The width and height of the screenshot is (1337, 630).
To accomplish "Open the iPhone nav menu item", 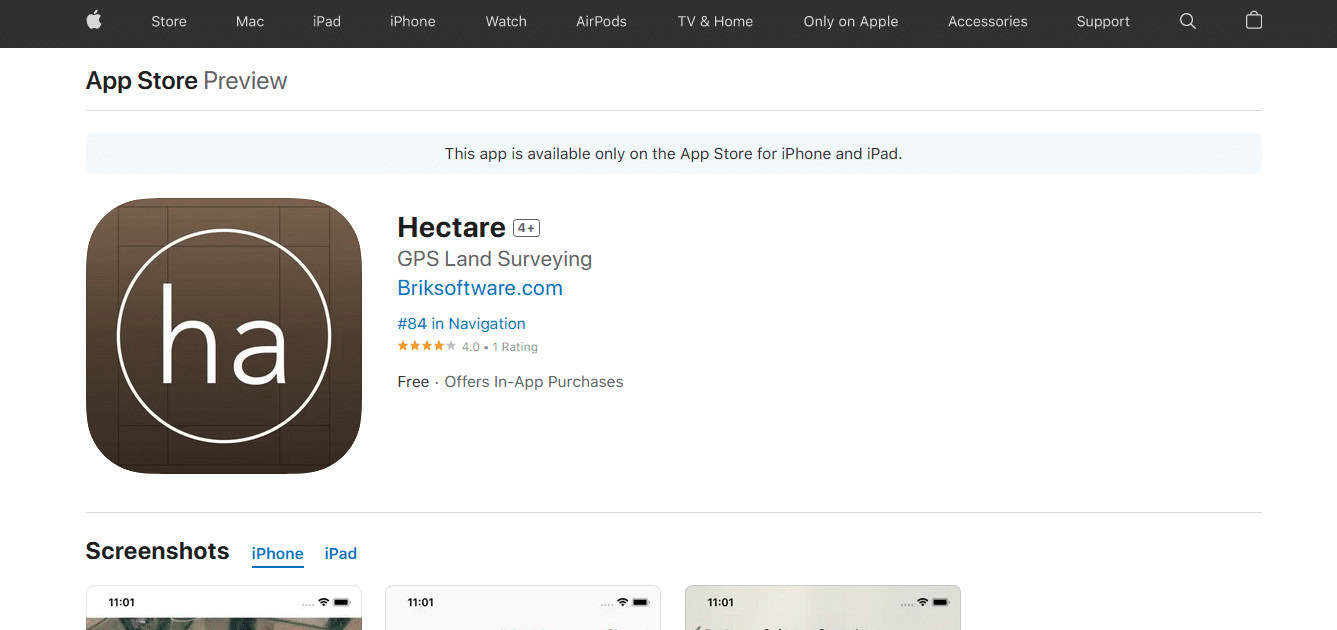I will (413, 21).
